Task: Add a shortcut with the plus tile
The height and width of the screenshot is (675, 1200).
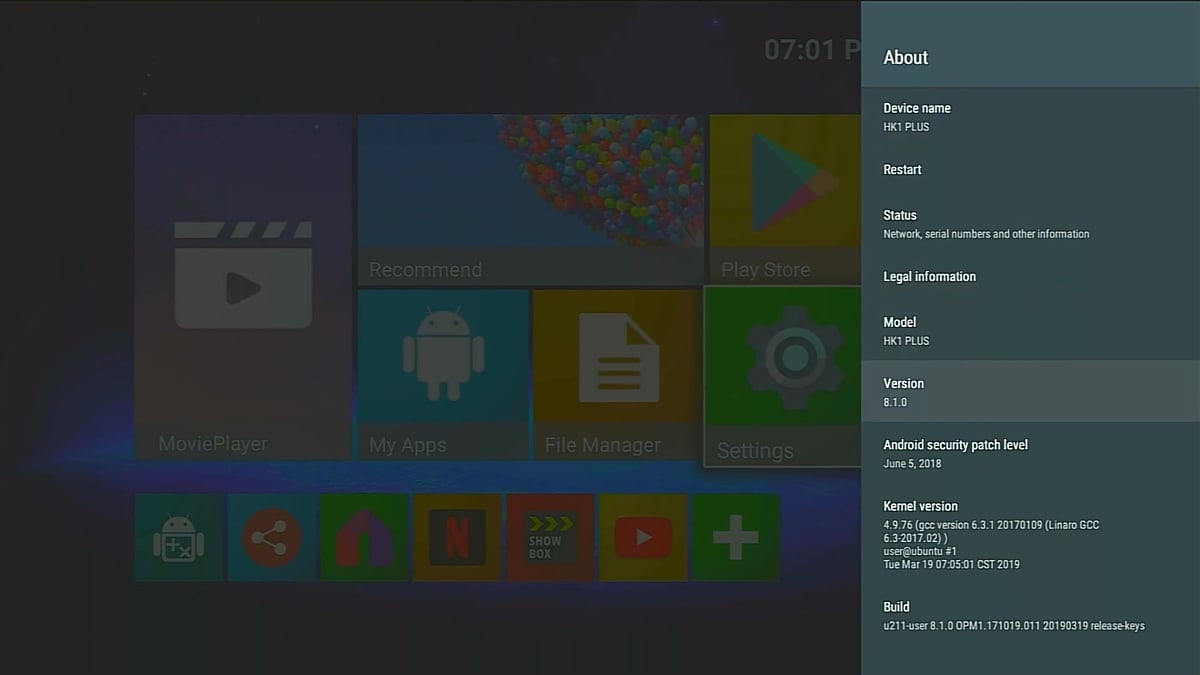Action: (x=736, y=538)
